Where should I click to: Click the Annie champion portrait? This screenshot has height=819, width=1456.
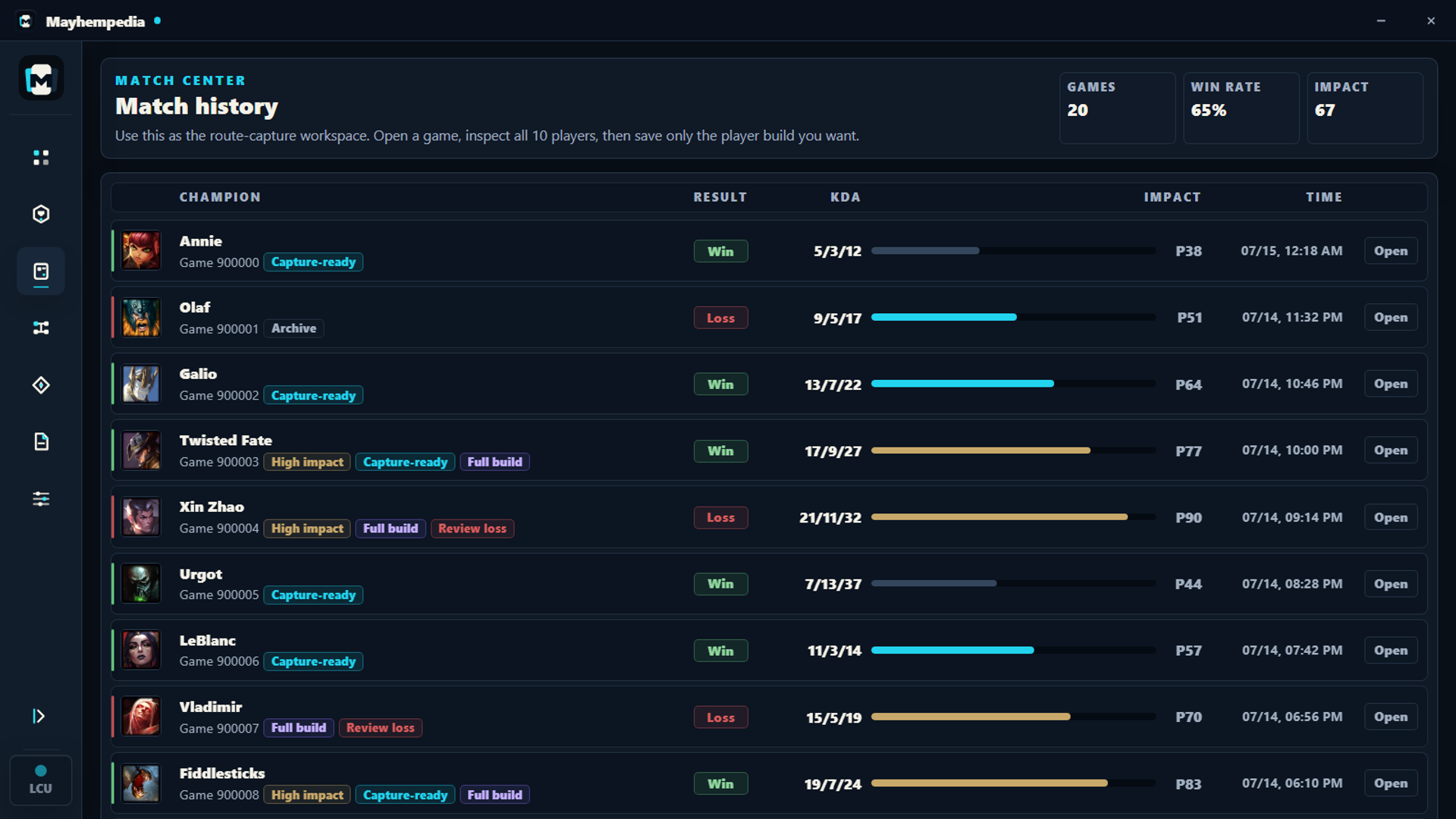[x=141, y=251]
